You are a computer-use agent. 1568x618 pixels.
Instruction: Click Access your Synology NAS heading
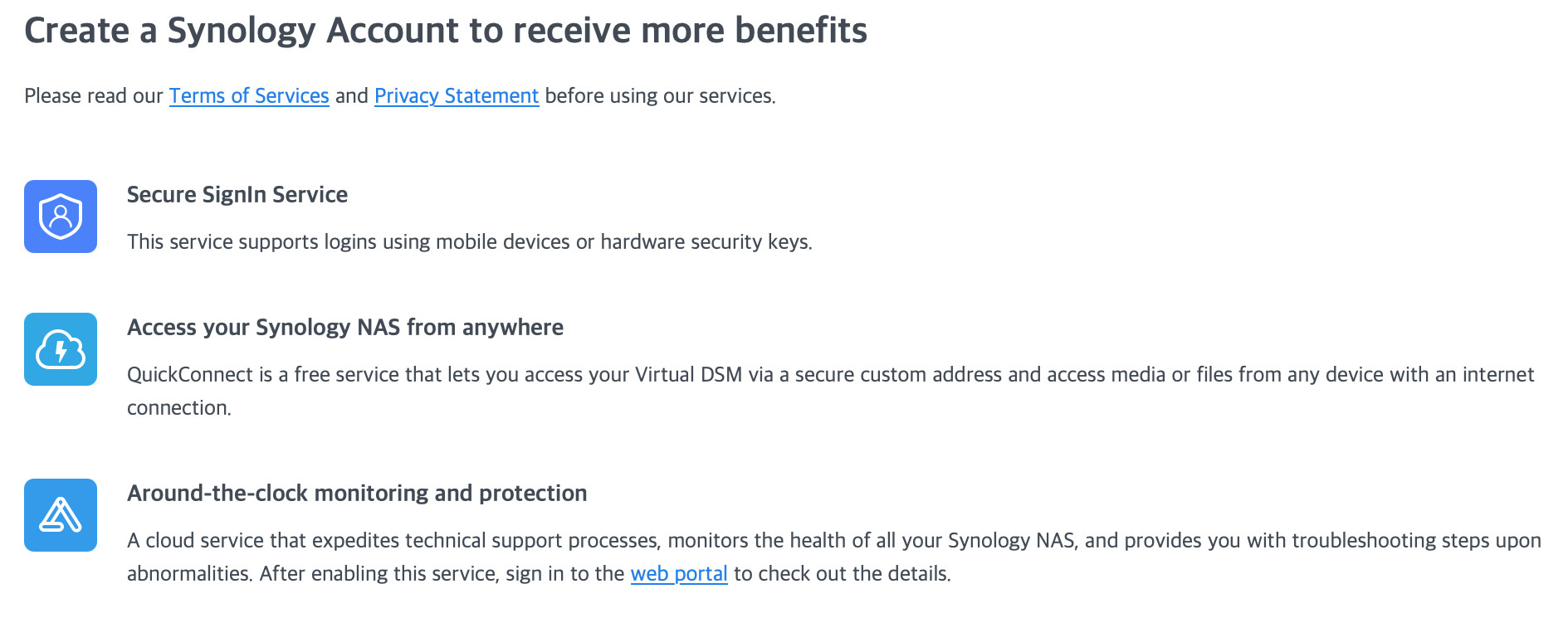click(x=344, y=328)
